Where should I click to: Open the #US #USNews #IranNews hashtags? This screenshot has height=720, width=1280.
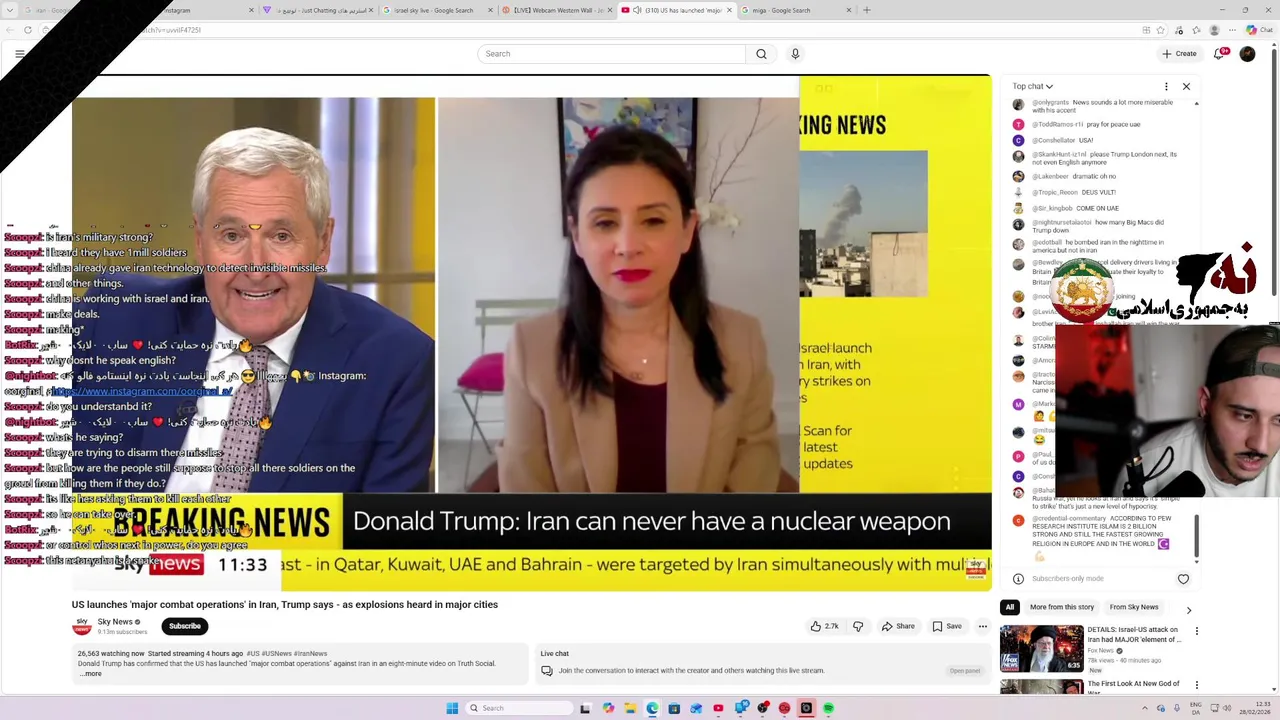point(287,654)
